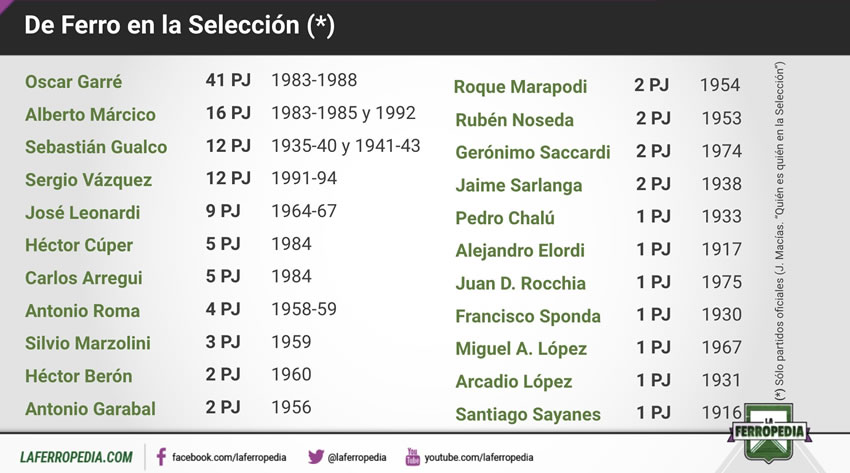Open the LAFERROPEDIA.COM link
The height and width of the screenshot is (473, 850).
click(x=76, y=457)
